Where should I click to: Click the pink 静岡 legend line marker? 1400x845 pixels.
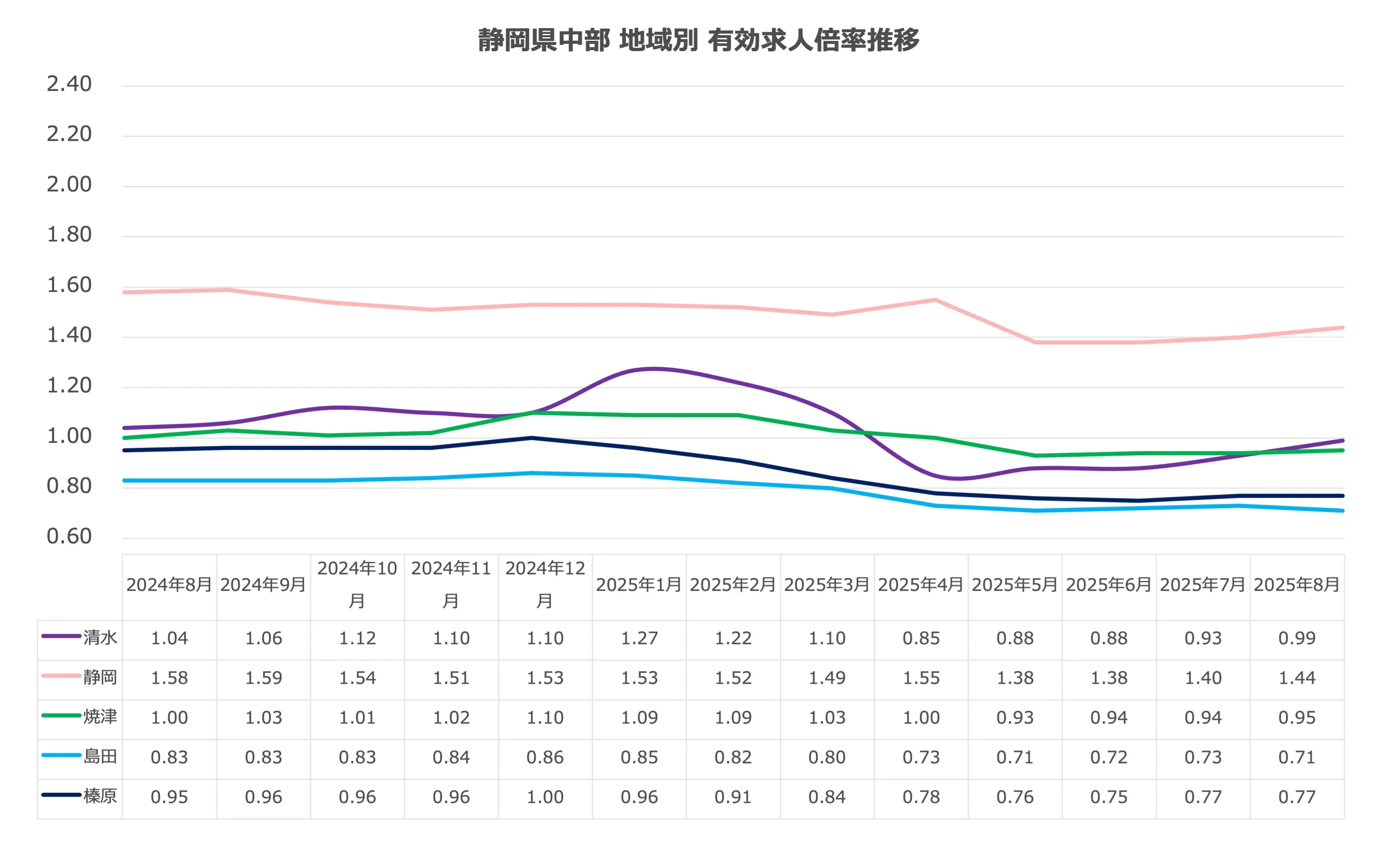coord(61,676)
